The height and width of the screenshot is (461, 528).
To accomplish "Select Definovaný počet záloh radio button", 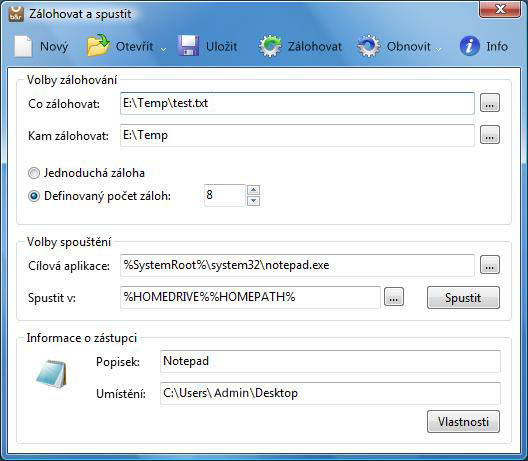I will [x=34, y=196].
